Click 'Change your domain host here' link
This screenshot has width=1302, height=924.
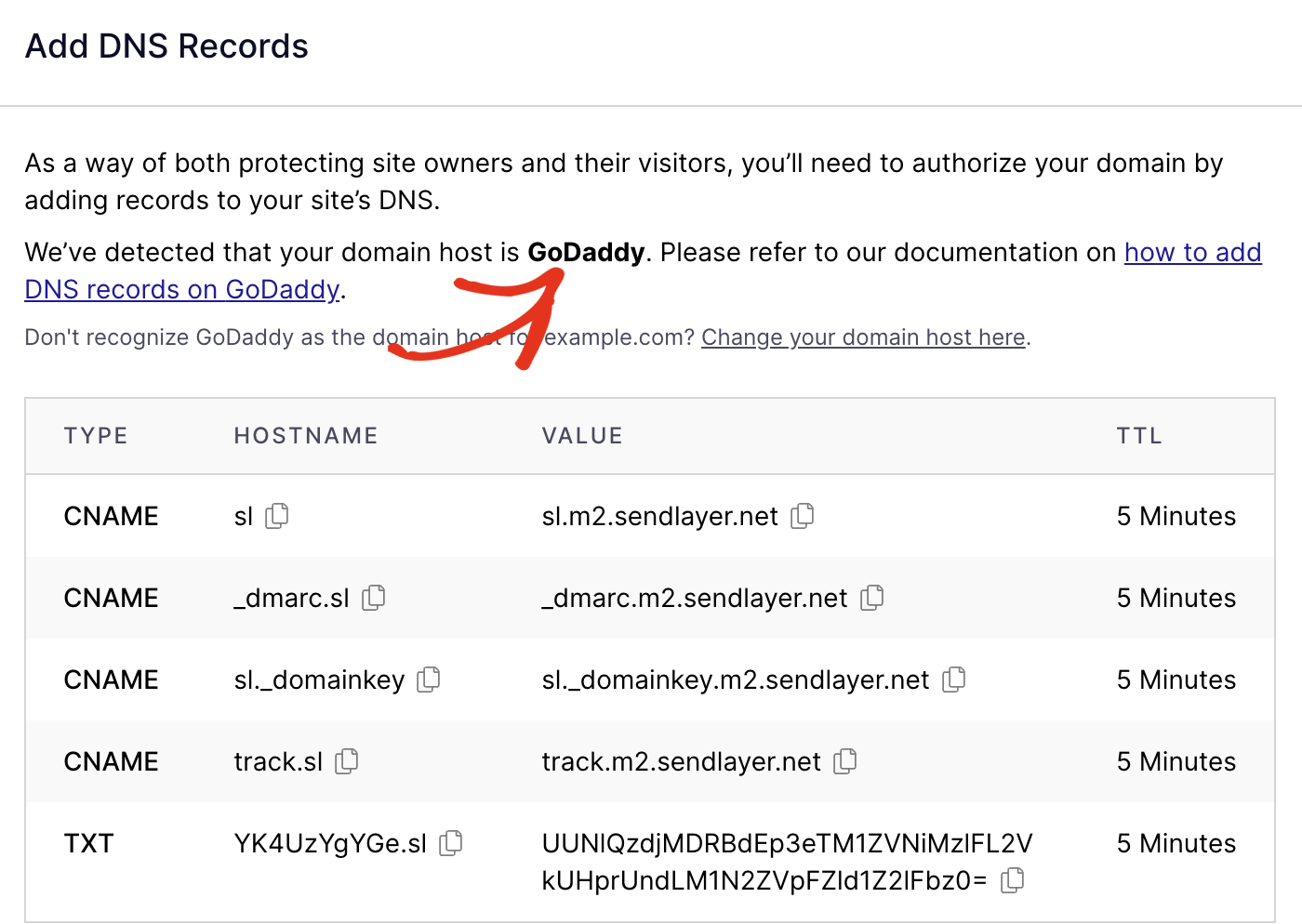pyautogui.click(x=863, y=337)
